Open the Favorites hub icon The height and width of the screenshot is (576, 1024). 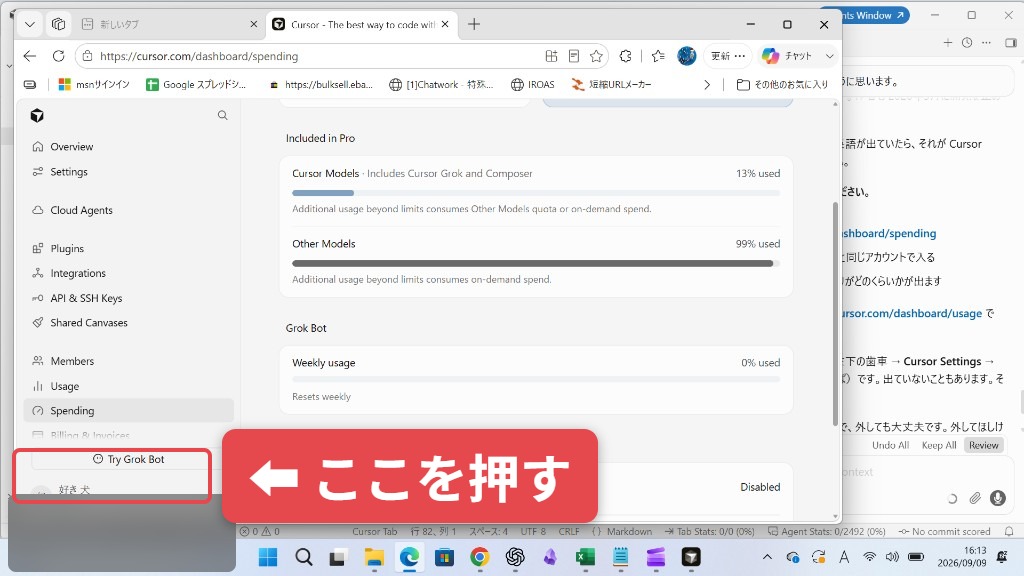coord(658,56)
